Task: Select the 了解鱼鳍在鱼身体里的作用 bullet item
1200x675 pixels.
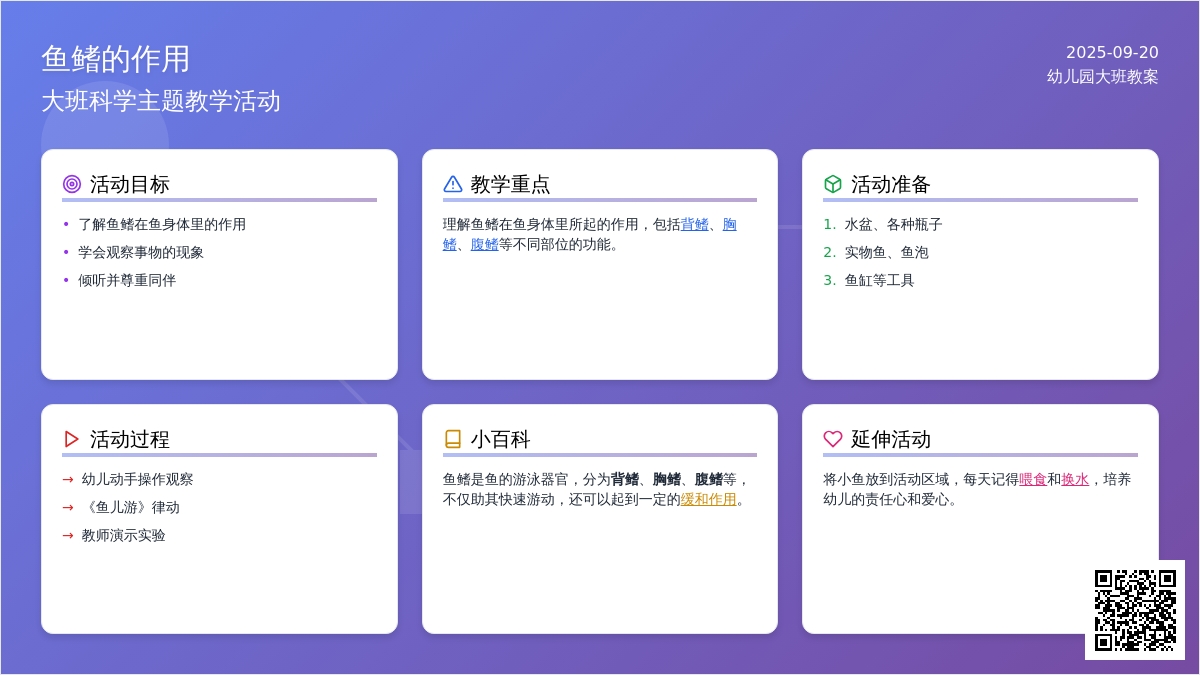Action: [162, 224]
